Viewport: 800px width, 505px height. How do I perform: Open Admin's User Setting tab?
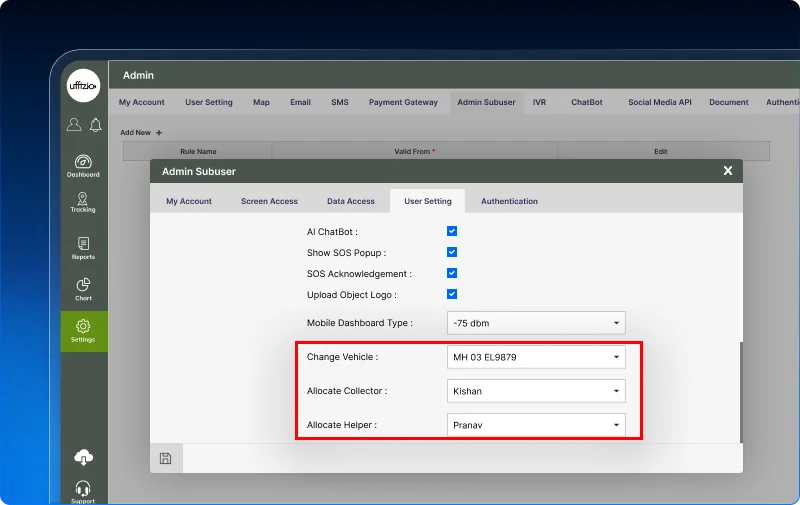pyautogui.click(x=209, y=102)
